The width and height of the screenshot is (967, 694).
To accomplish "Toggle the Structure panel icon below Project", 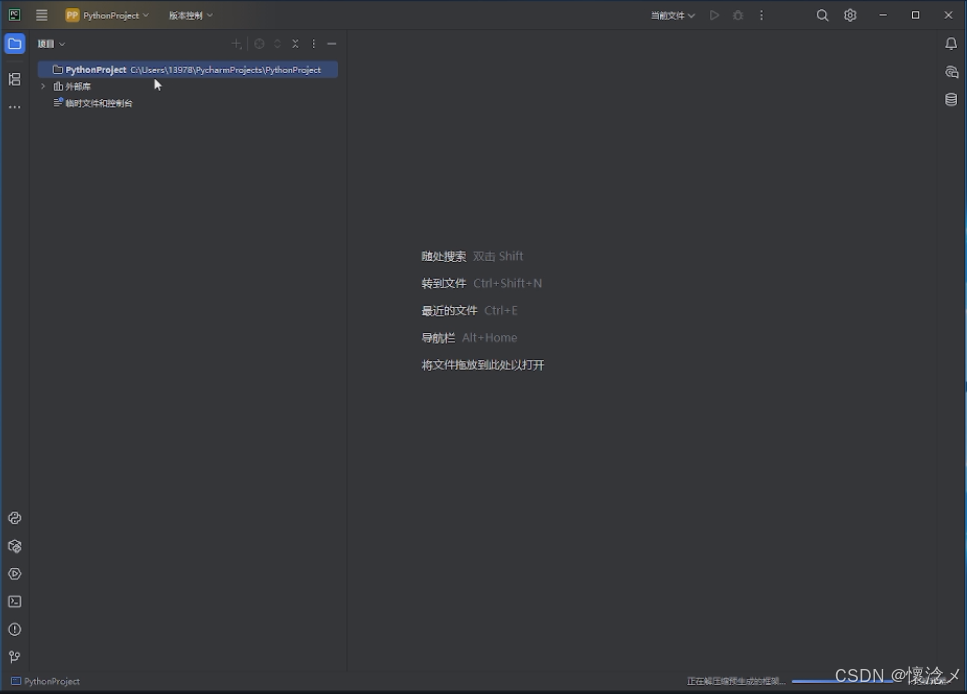I will pos(14,78).
